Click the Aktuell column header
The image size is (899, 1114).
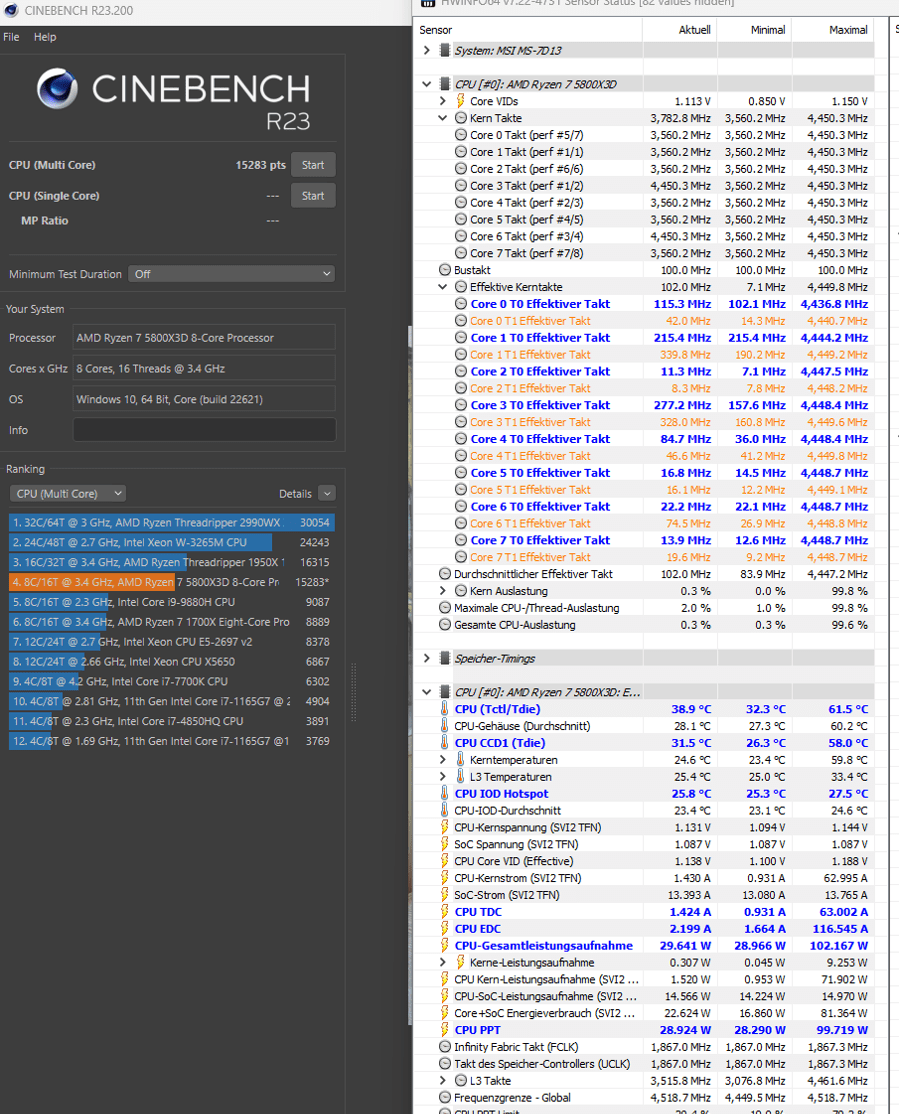pos(680,30)
